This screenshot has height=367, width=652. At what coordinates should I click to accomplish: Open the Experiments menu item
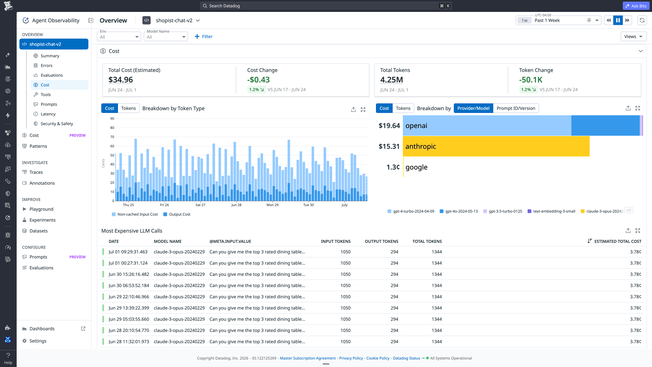[42, 220]
